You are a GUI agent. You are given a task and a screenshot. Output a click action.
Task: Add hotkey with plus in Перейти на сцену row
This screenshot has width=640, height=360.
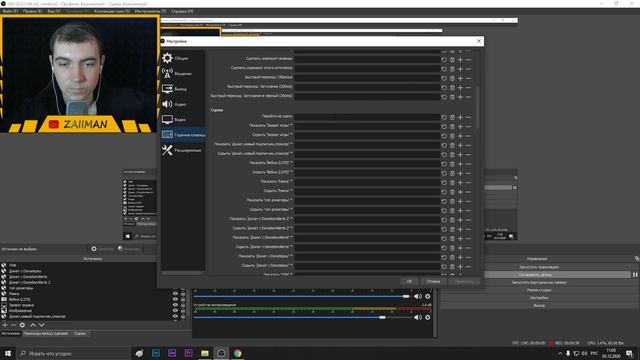[460, 117]
